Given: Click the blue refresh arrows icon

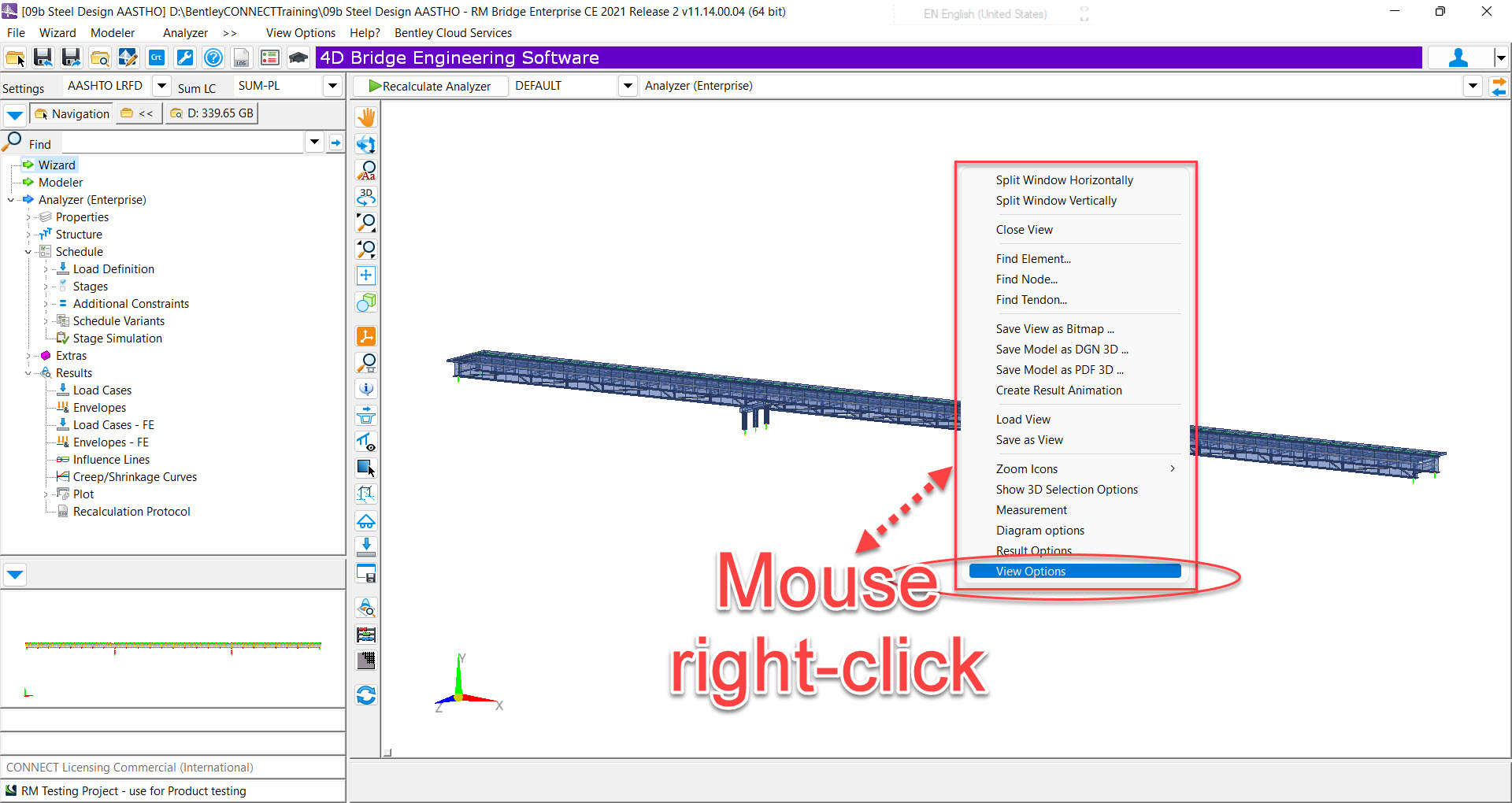Looking at the screenshot, I should tap(366, 695).
